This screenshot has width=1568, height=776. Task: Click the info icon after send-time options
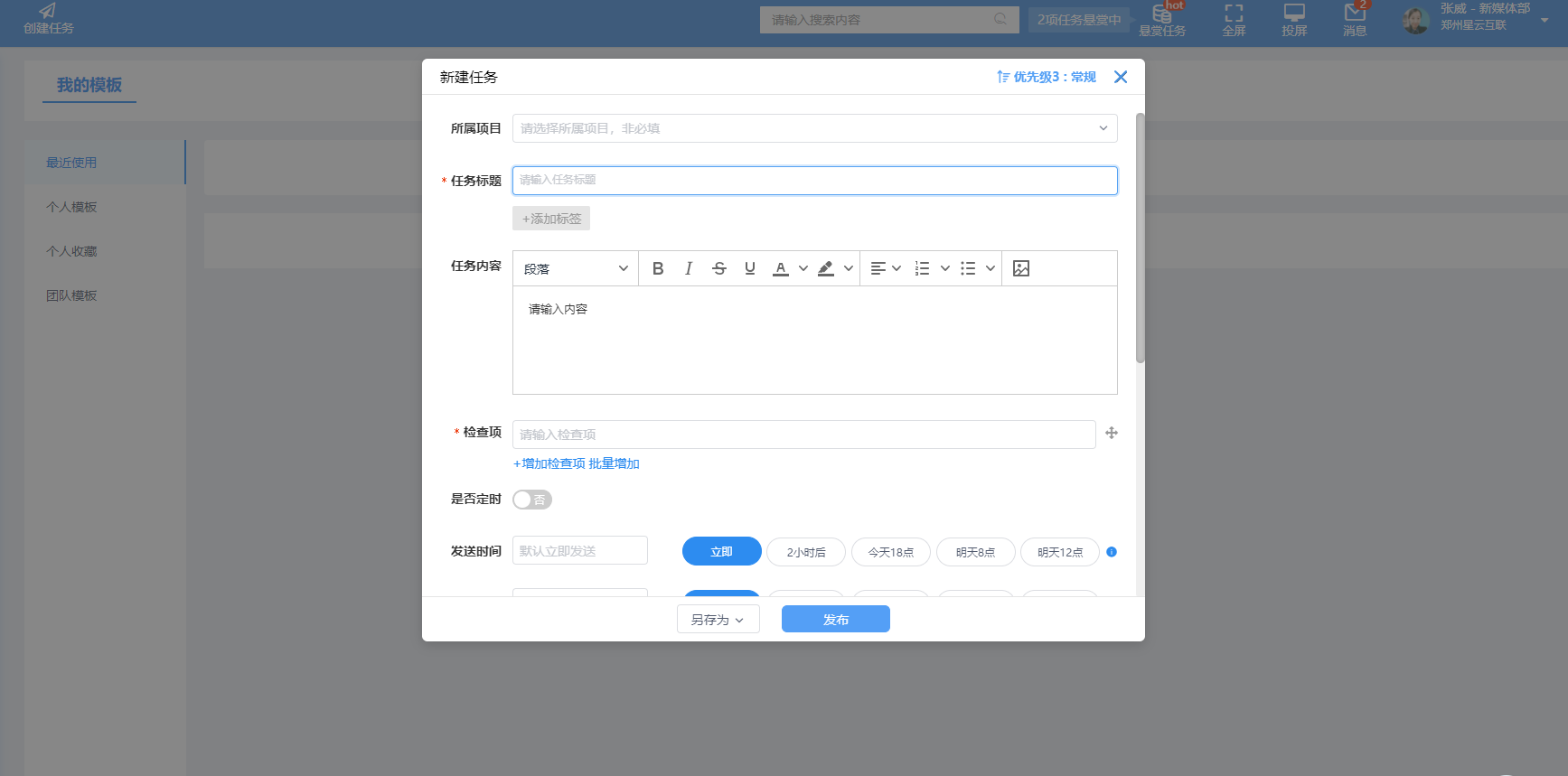tap(1112, 552)
